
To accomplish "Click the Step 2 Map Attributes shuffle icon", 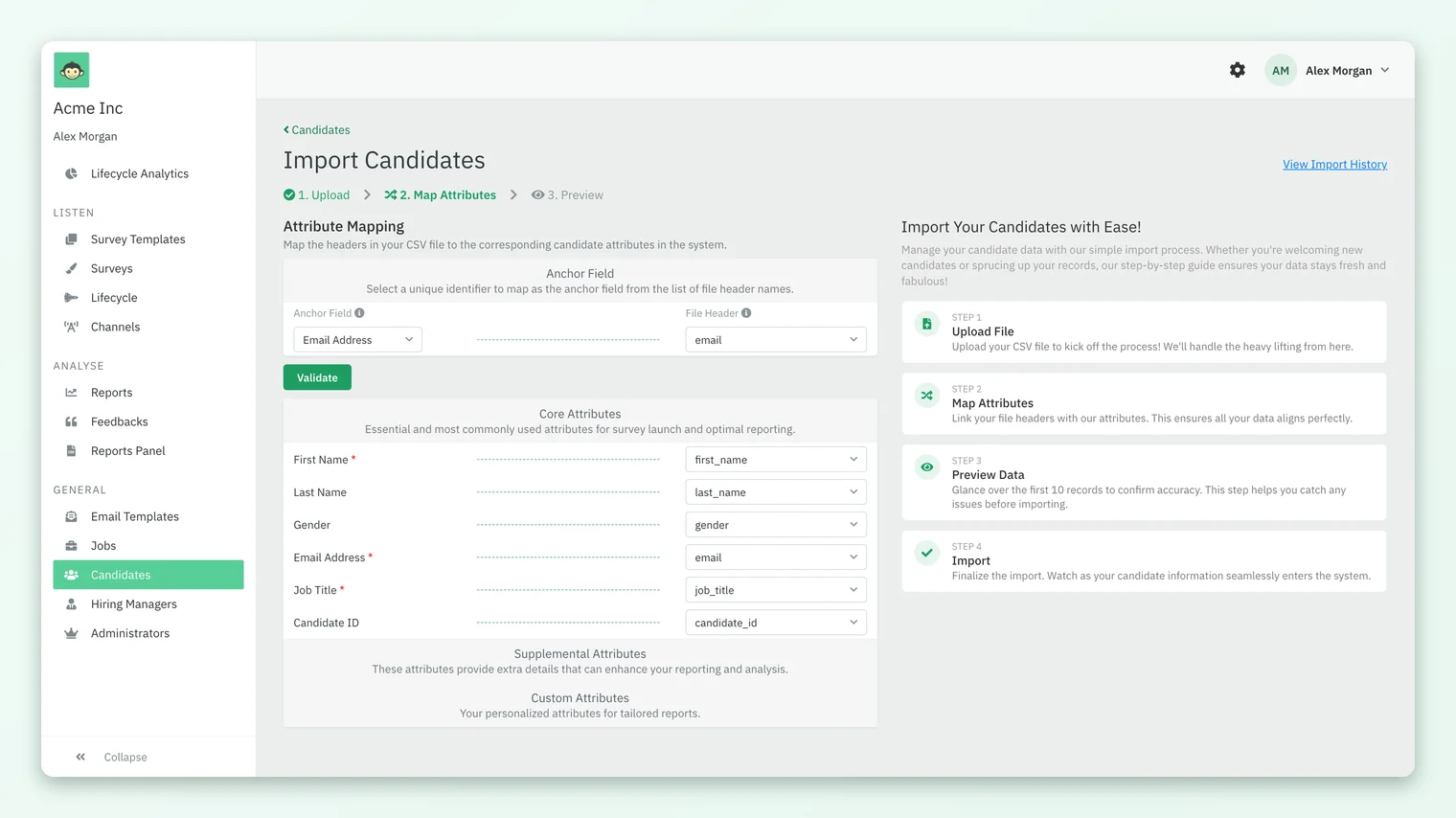I will point(926,396).
